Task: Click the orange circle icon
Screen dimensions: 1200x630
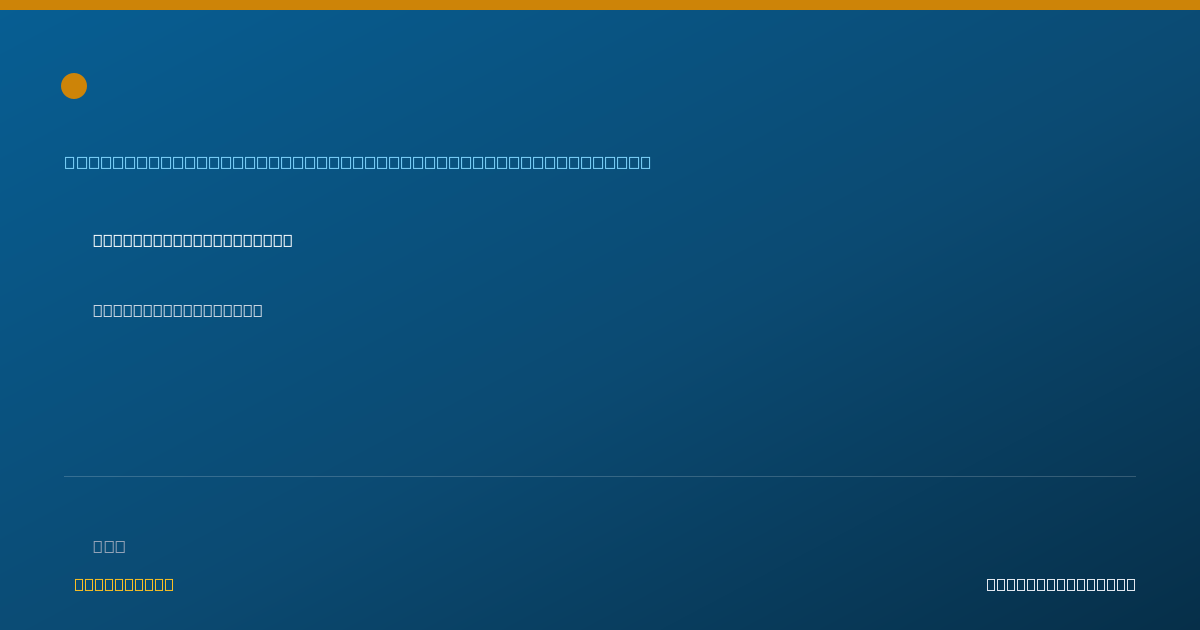Action: tap(74, 86)
